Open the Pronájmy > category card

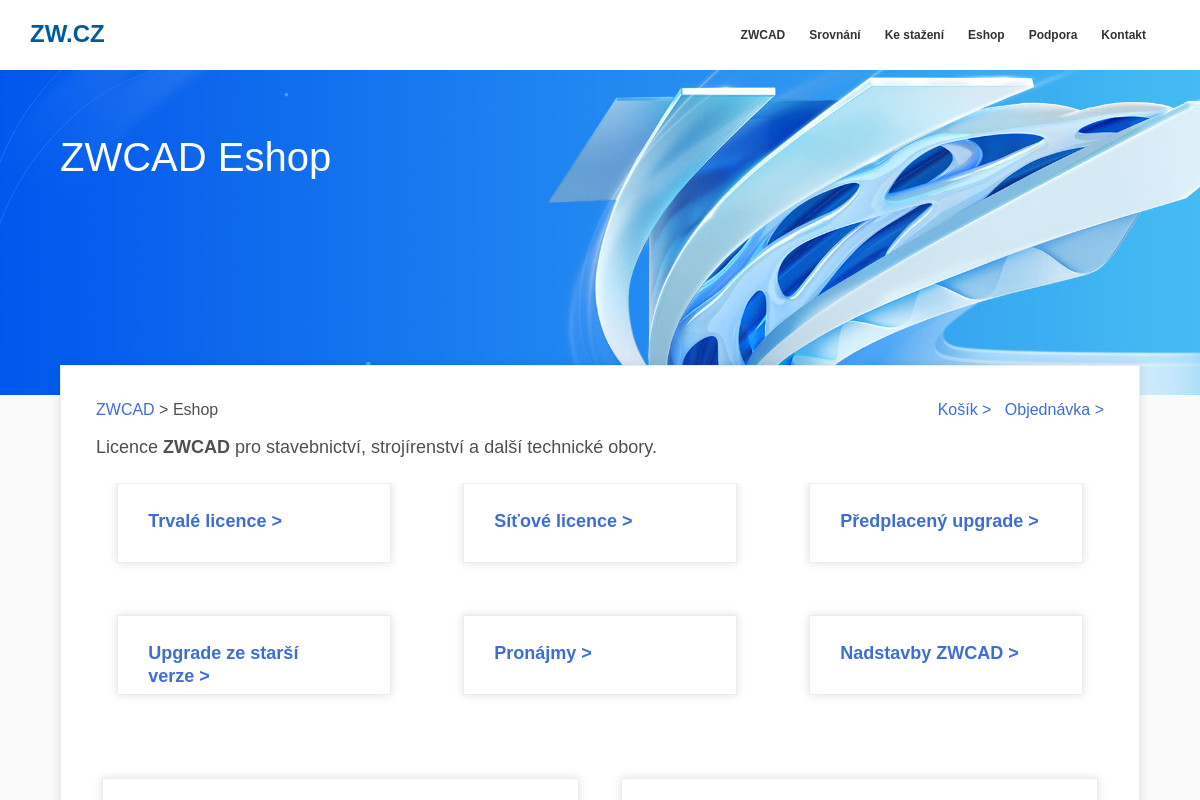(600, 655)
